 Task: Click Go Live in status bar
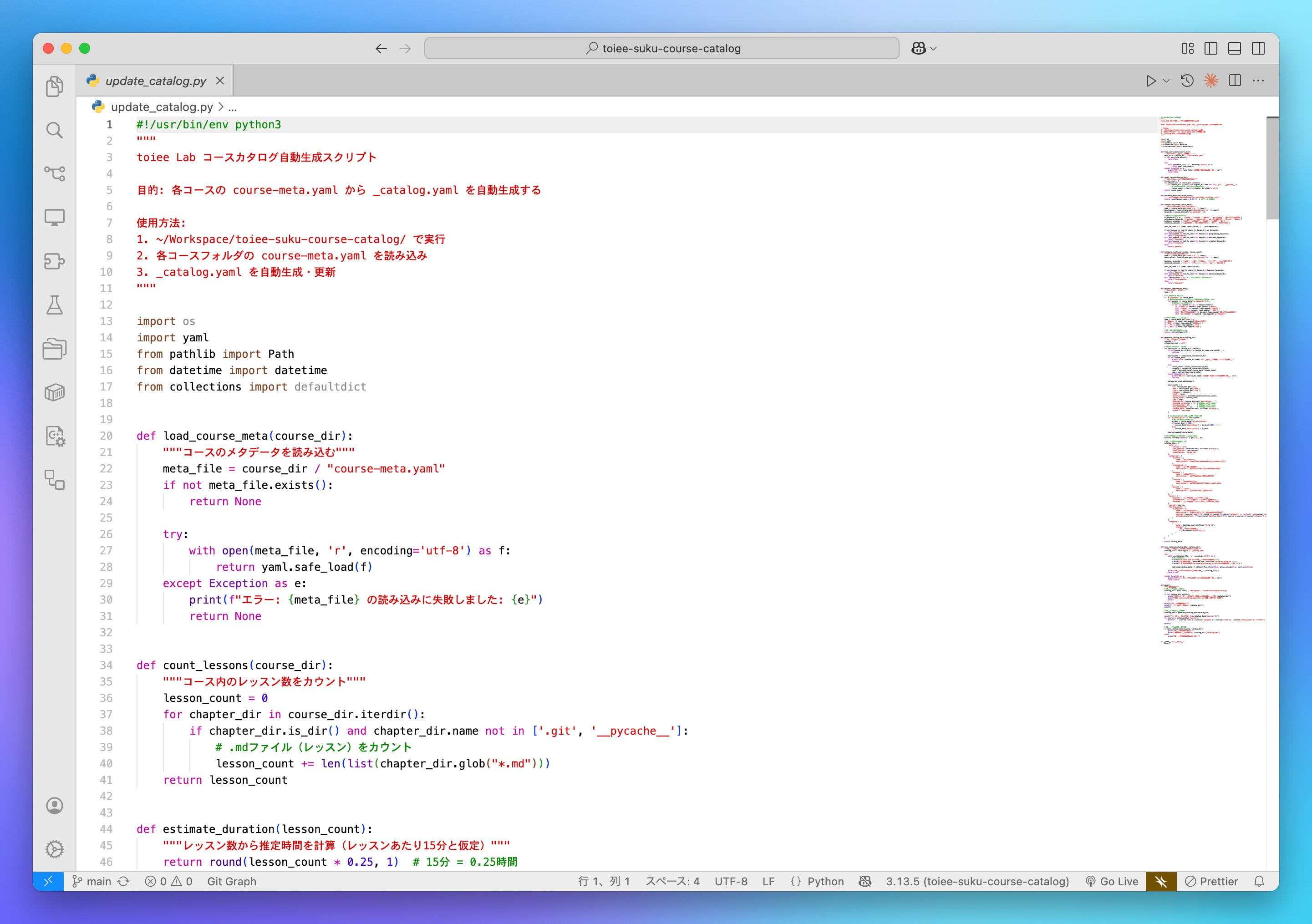point(1112,881)
